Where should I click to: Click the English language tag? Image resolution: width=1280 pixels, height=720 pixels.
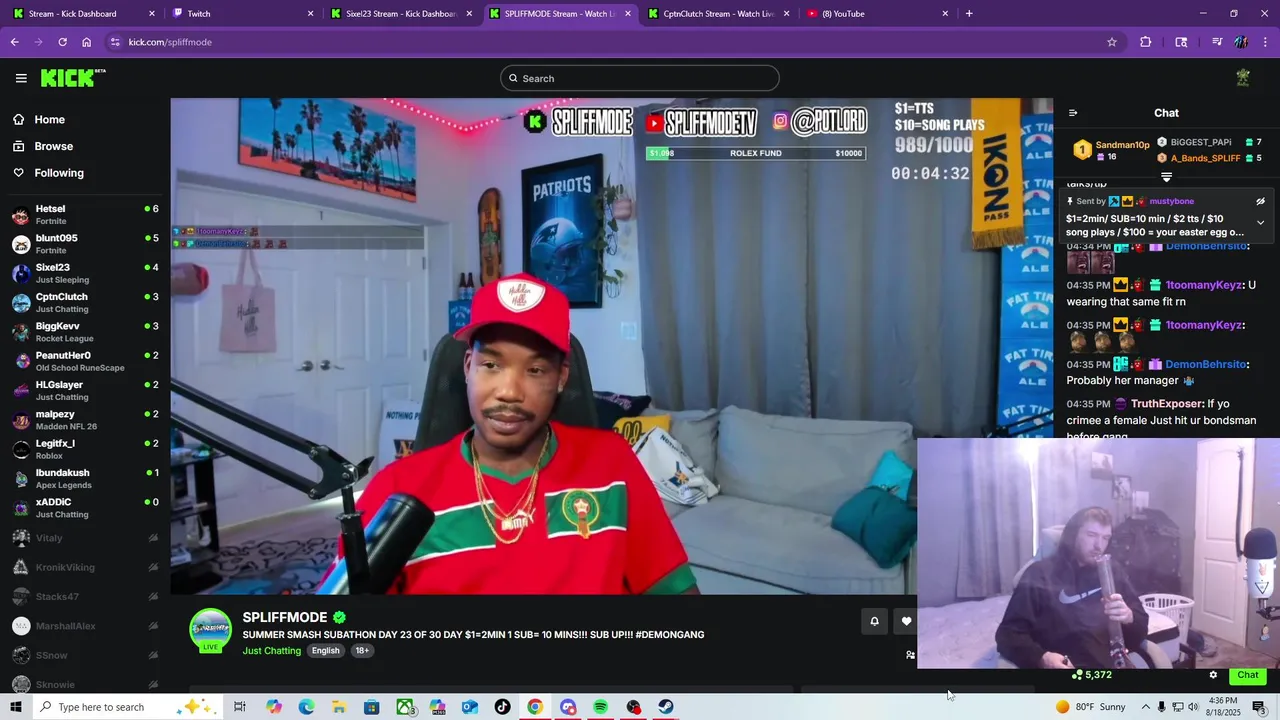coord(325,650)
